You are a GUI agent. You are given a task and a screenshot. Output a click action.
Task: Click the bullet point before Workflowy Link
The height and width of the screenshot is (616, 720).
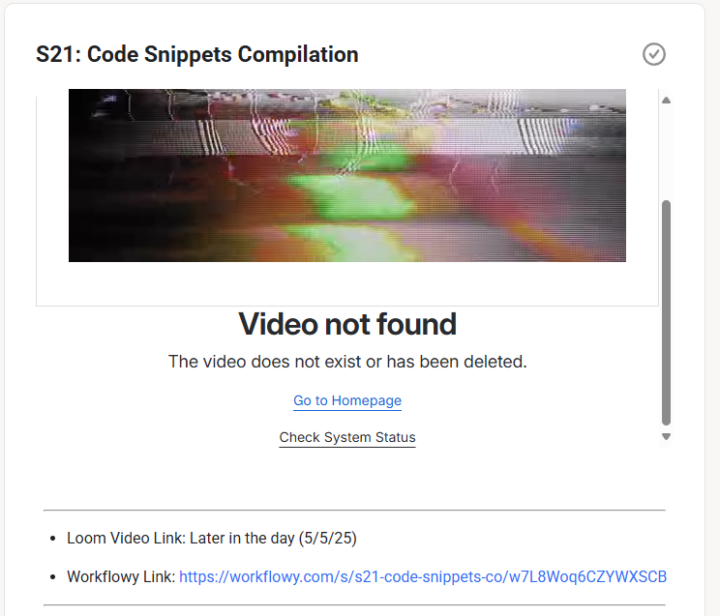click(53, 577)
